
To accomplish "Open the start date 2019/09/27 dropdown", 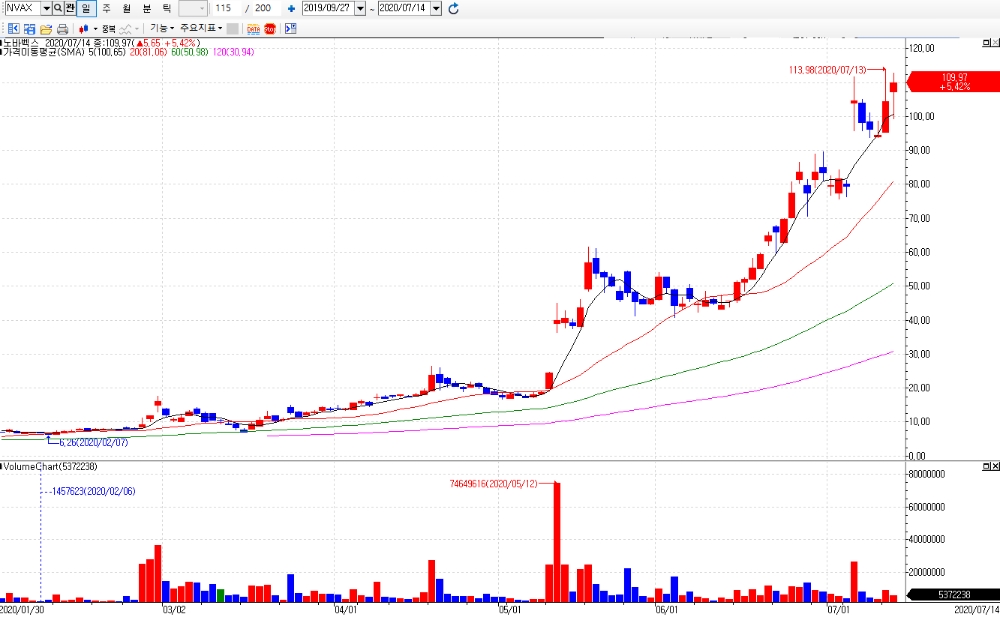I will click(x=360, y=8).
